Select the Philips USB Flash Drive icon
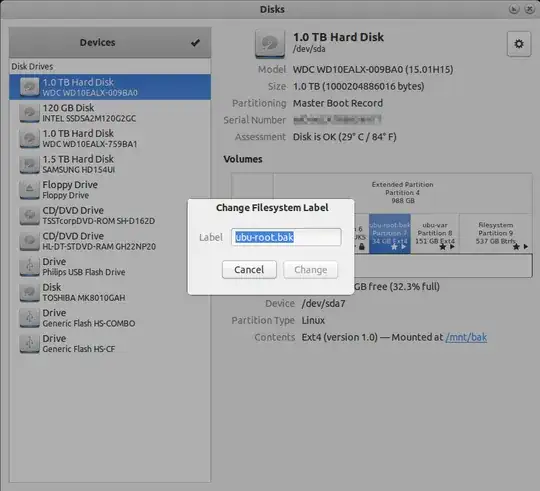This screenshot has width=540, height=491. point(30,267)
